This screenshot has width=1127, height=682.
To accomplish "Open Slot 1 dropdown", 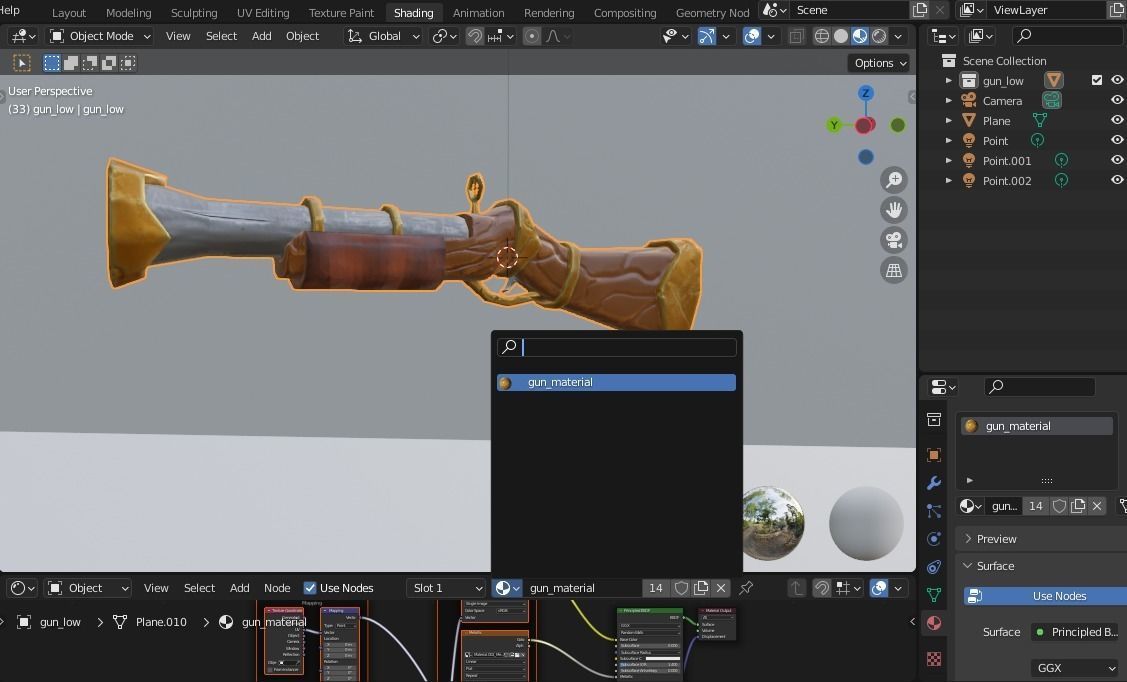I will [x=446, y=588].
